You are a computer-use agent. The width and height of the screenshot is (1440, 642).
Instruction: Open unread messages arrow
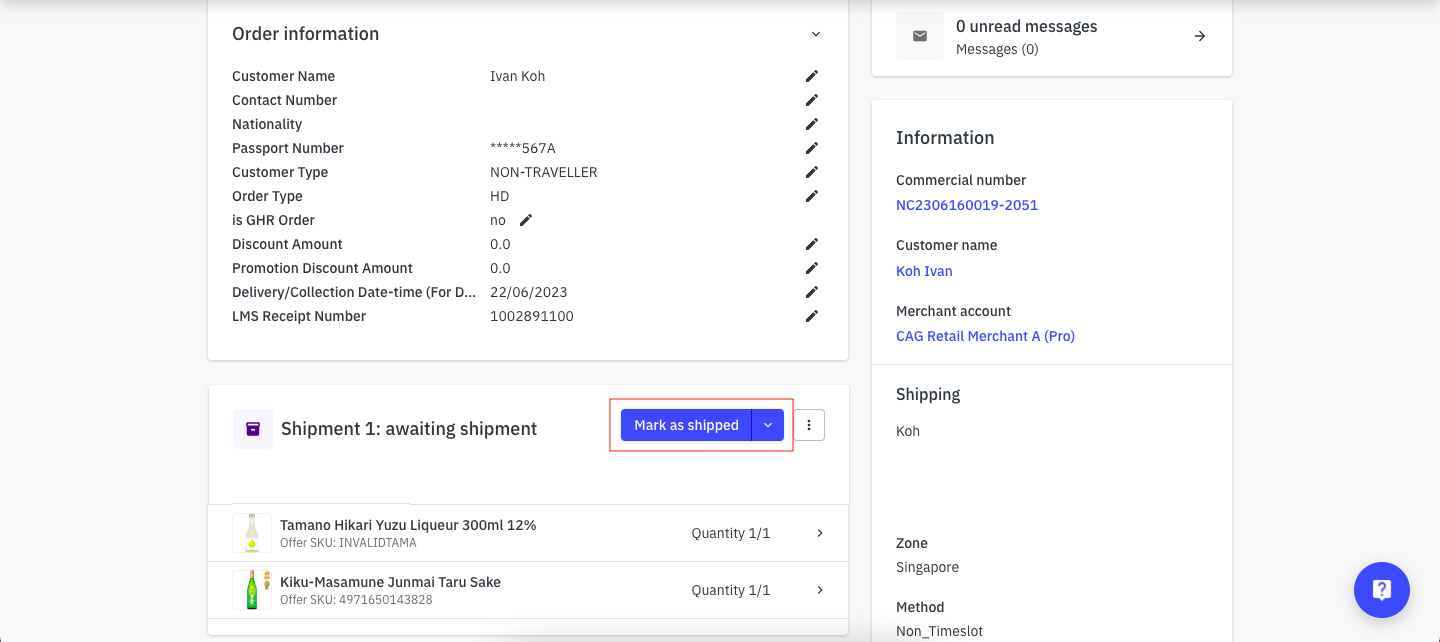tap(1200, 36)
